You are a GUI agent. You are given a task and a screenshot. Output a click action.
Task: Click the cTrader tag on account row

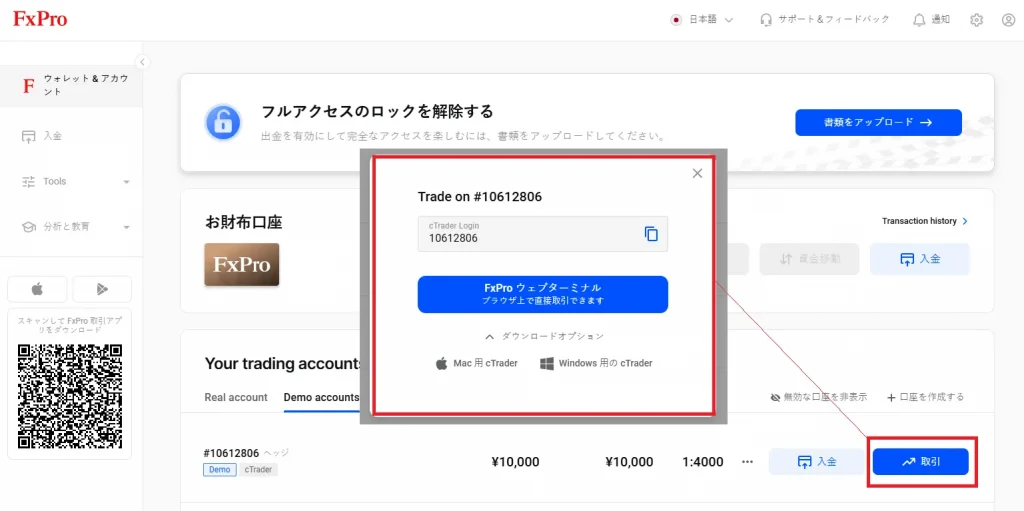pos(259,469)
